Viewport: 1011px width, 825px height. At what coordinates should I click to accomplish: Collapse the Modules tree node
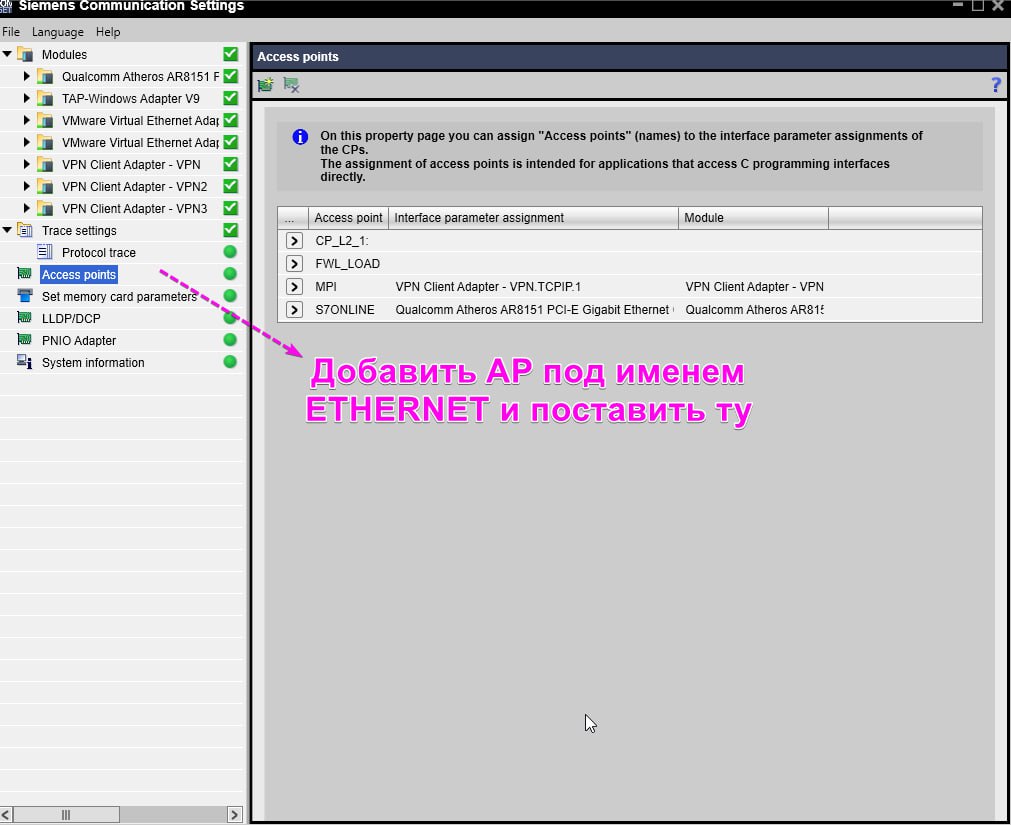click(7, 54)
